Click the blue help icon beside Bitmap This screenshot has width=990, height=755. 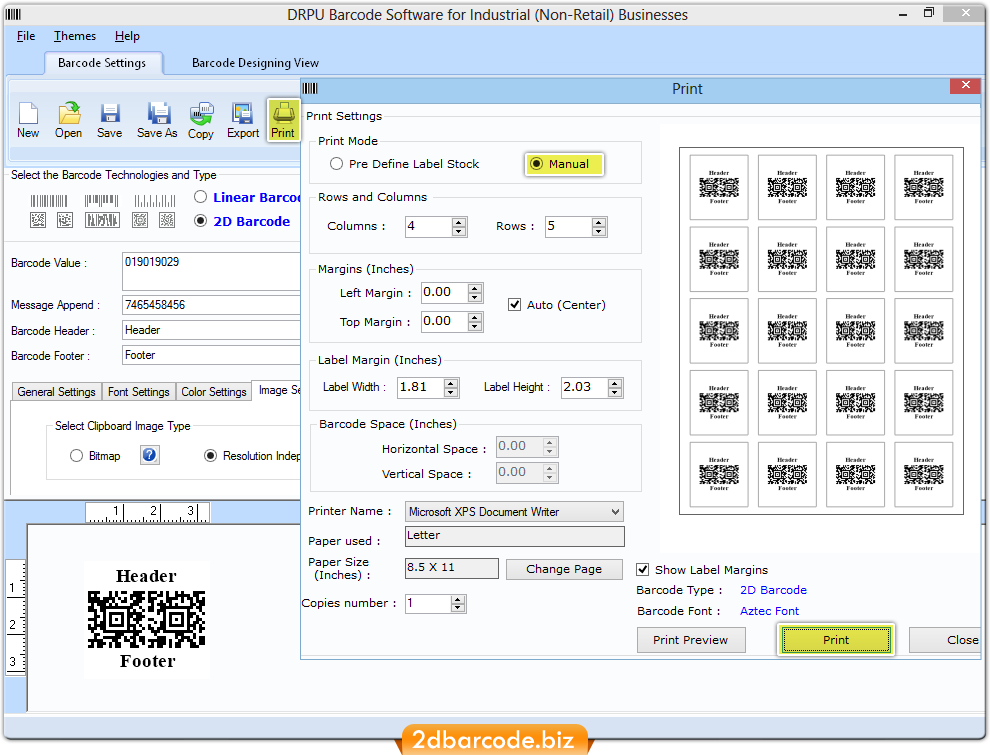click(x=150, y=455)
